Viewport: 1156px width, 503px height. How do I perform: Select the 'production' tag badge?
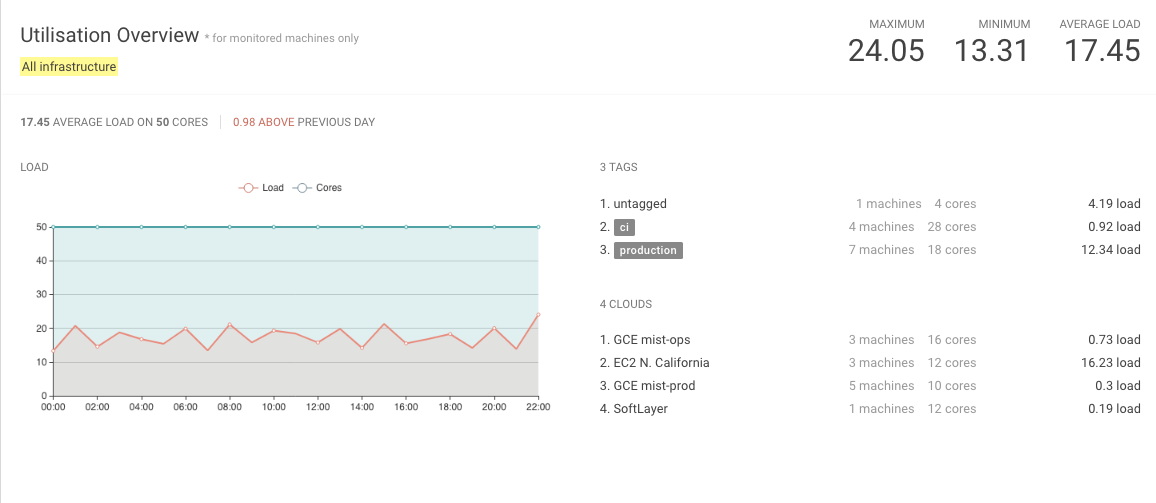tap(648, 250)
